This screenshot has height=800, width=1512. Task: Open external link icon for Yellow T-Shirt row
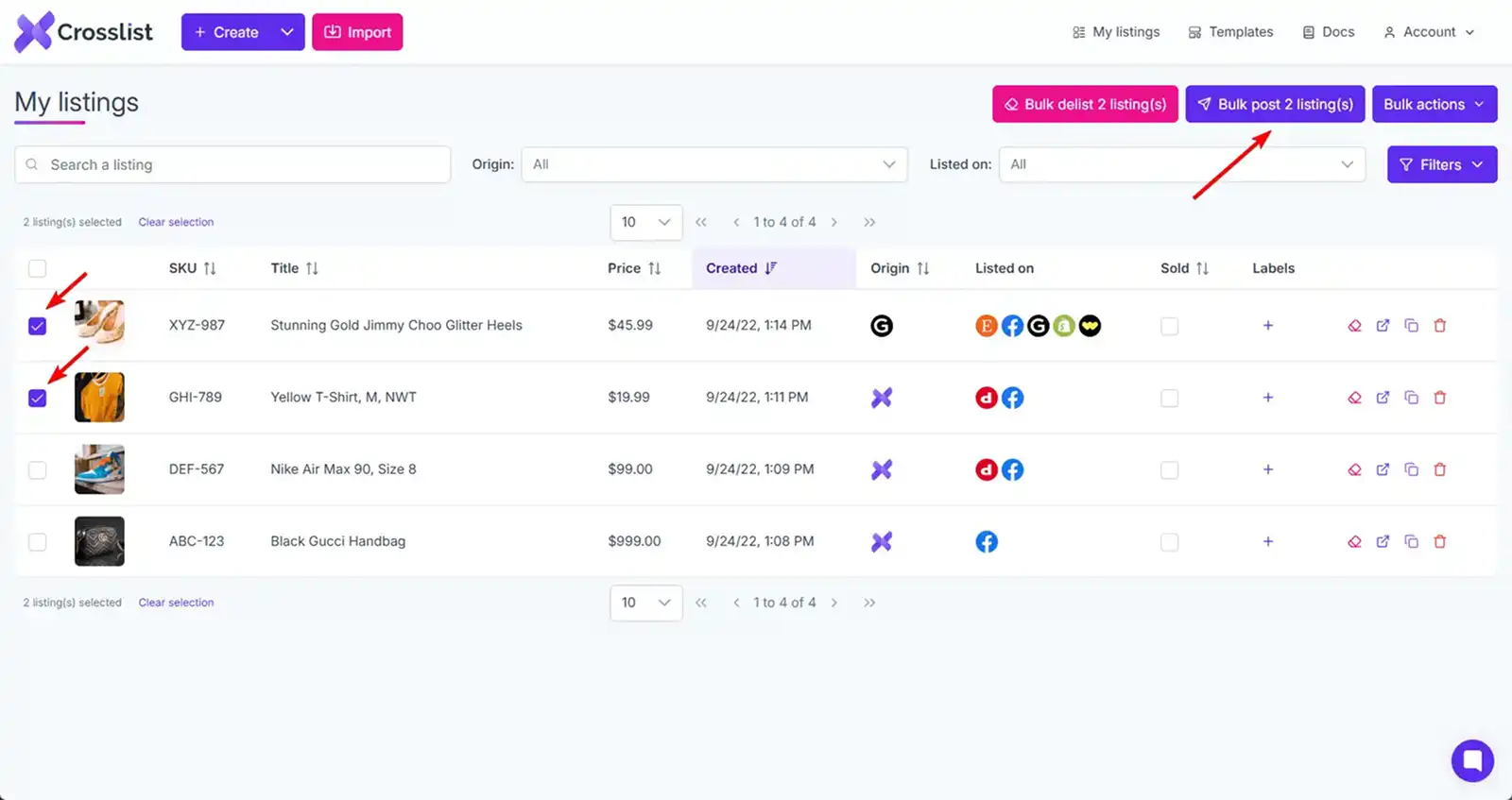tap(1383, 398)
